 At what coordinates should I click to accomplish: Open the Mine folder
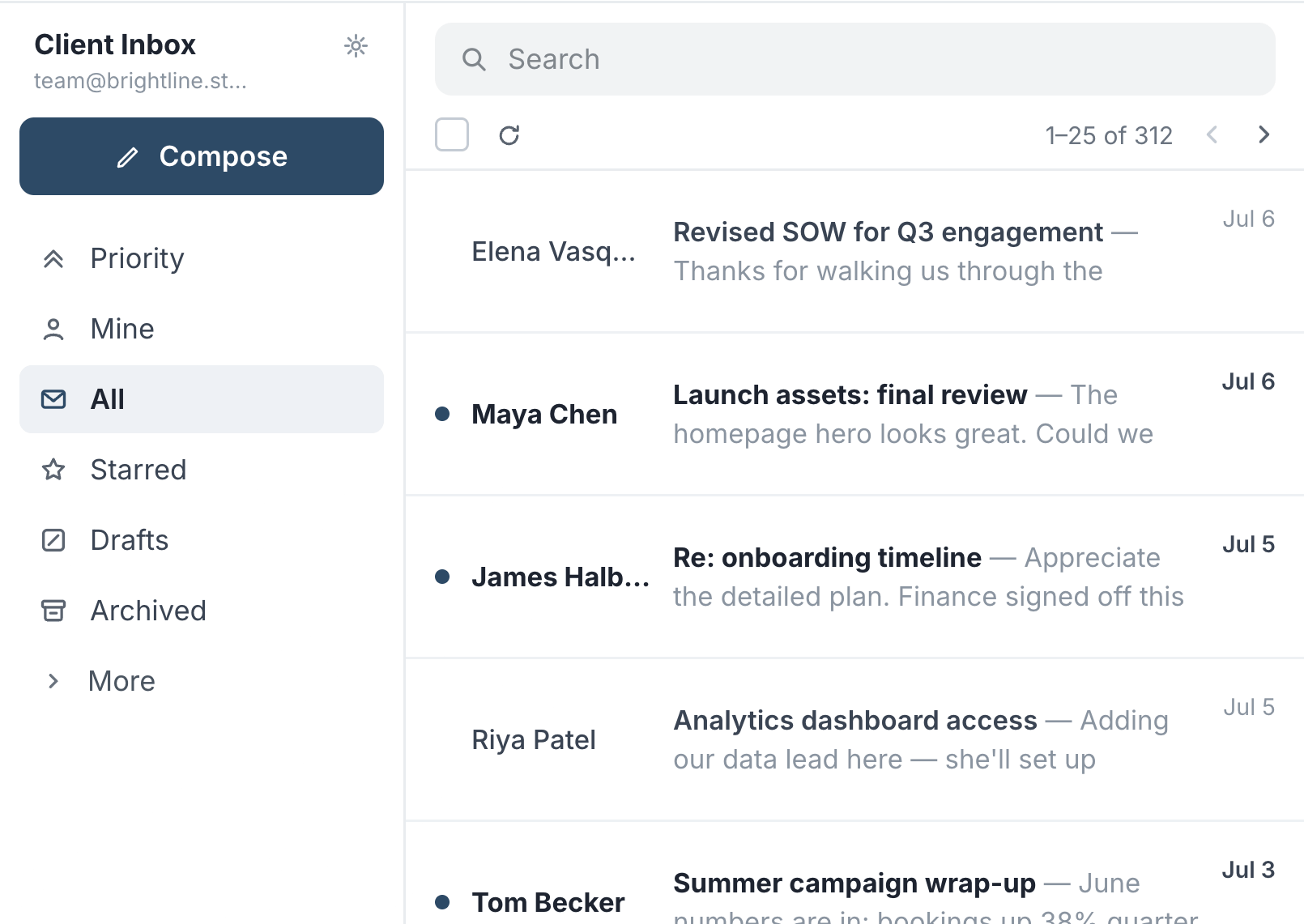[x=202, y=330]
